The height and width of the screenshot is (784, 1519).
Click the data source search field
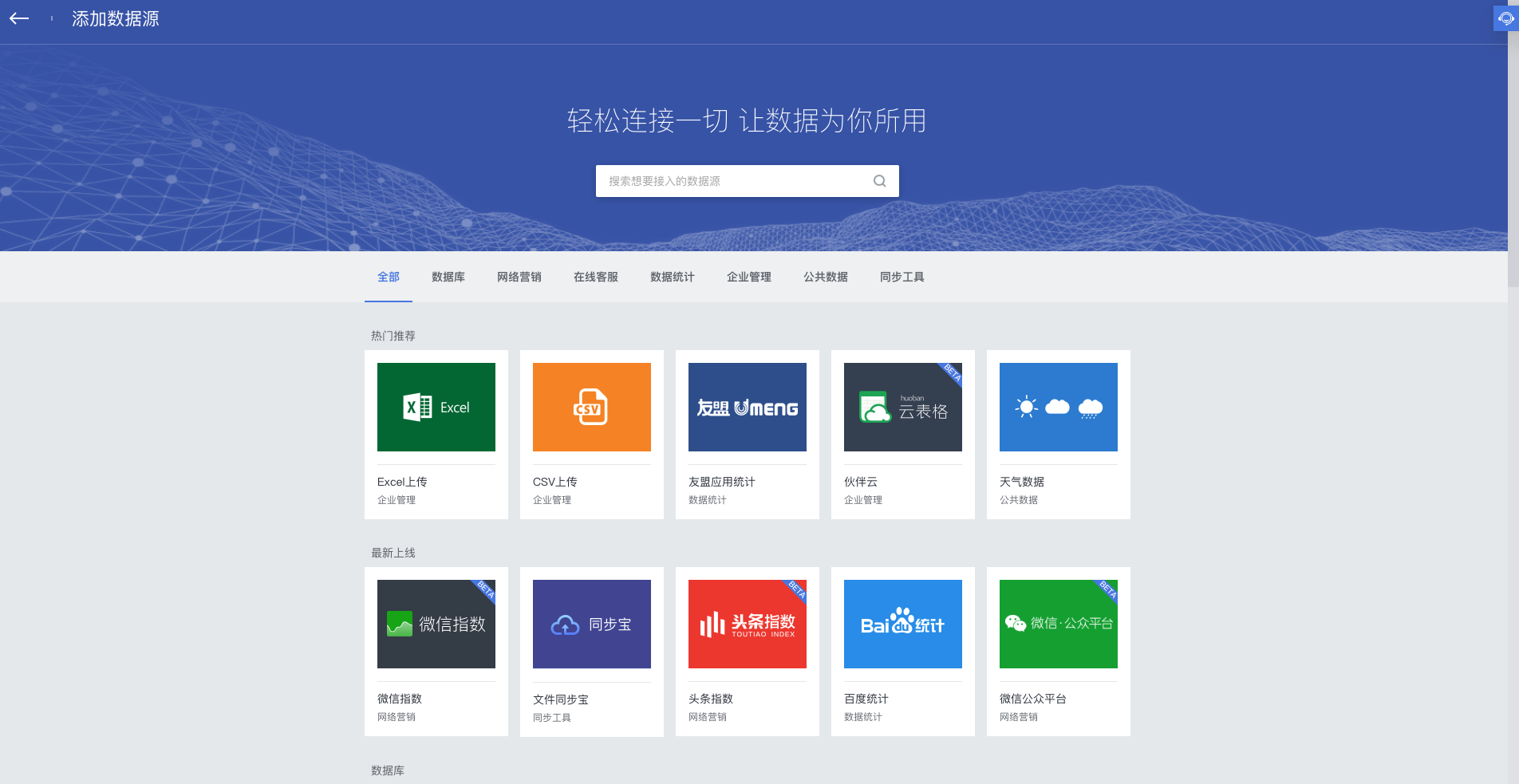click(x=734, y=181)
